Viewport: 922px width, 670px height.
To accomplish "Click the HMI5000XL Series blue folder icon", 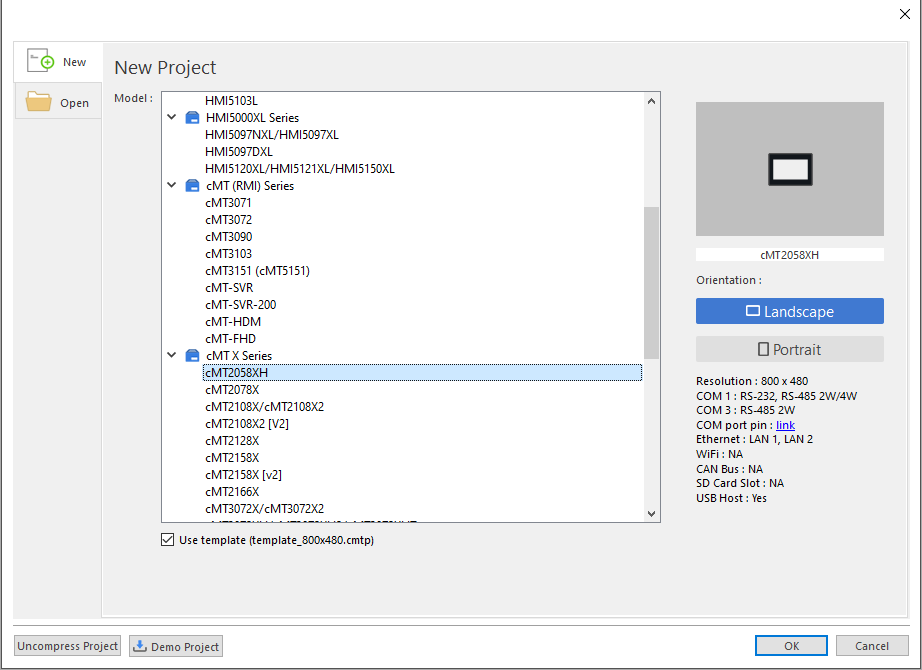I will [x=192, y=118].
